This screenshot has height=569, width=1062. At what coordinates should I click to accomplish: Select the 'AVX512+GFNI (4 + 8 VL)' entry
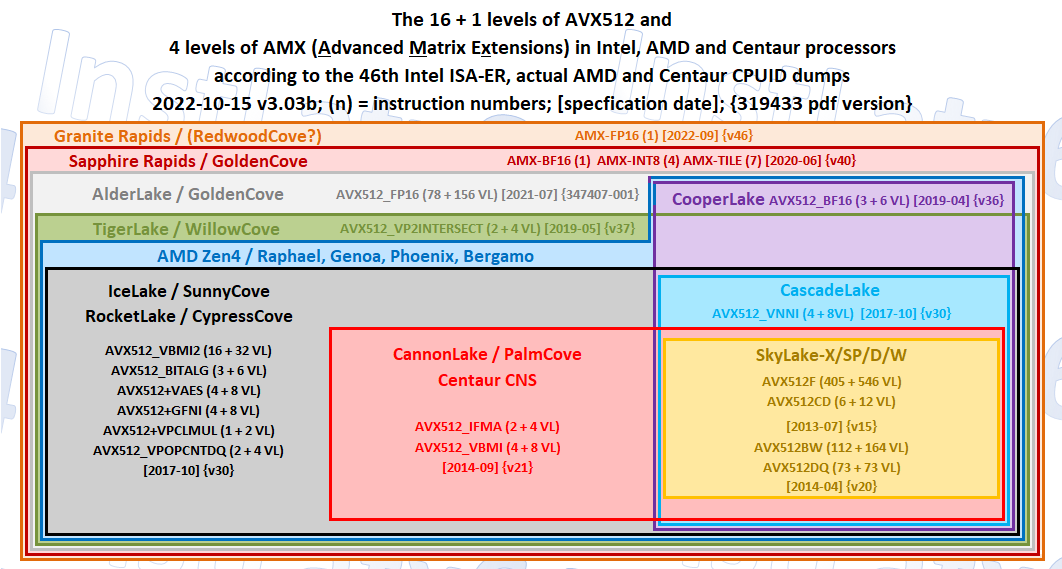click(189, 410)
